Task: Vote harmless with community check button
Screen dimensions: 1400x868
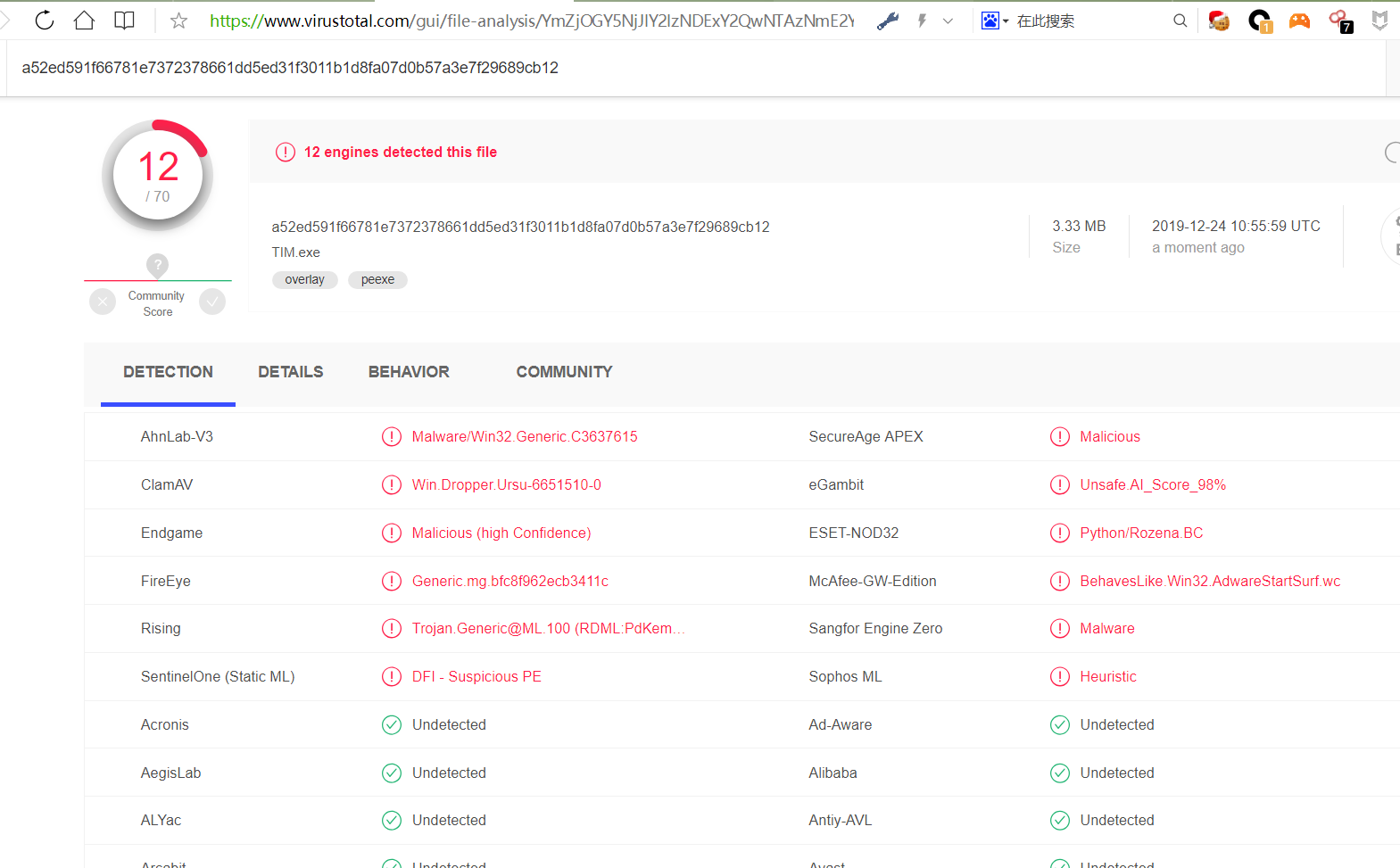Action: (212, 302)
